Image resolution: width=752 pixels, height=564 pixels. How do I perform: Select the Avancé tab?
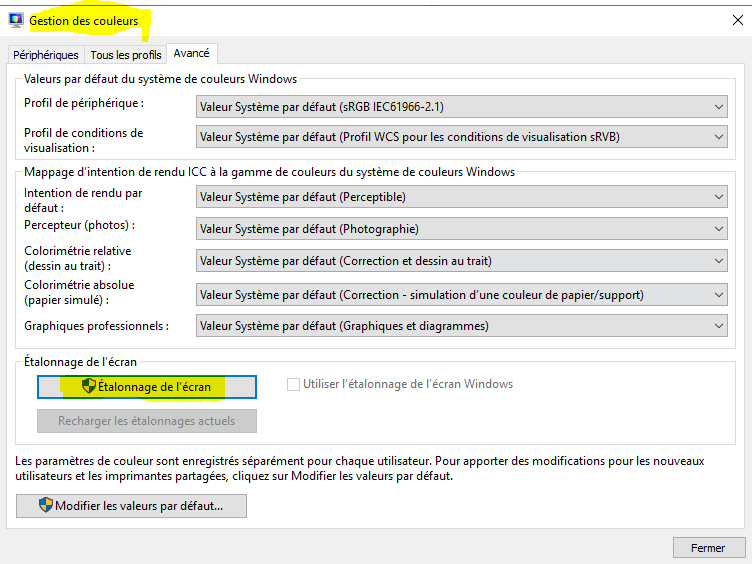pyautogui.click(x=191, y=53)
